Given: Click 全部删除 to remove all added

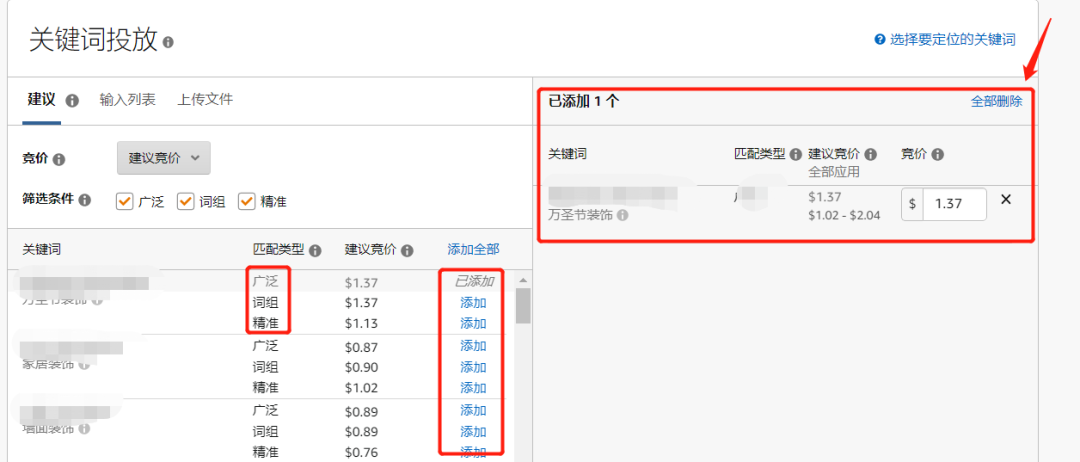Looking at the screenshot, I should (x=996, y=101).
